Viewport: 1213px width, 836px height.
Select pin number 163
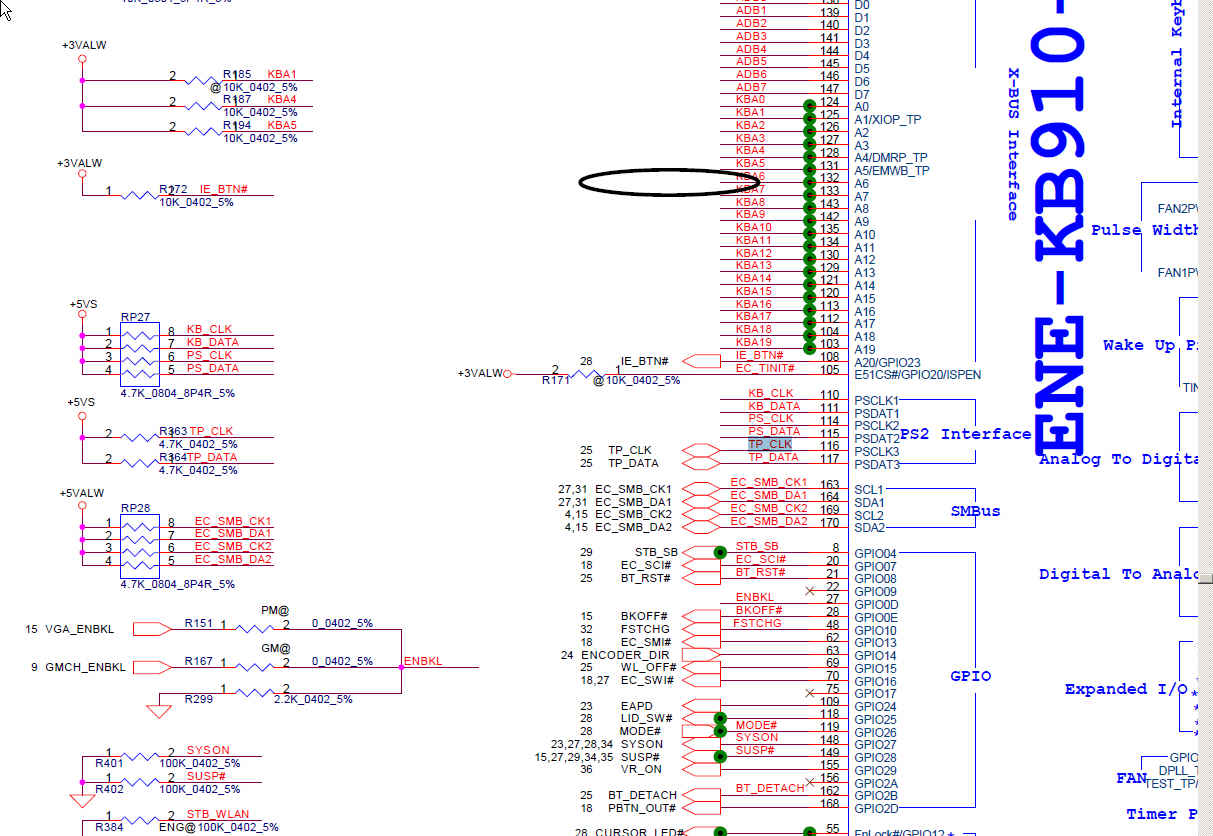coord(830,484)
